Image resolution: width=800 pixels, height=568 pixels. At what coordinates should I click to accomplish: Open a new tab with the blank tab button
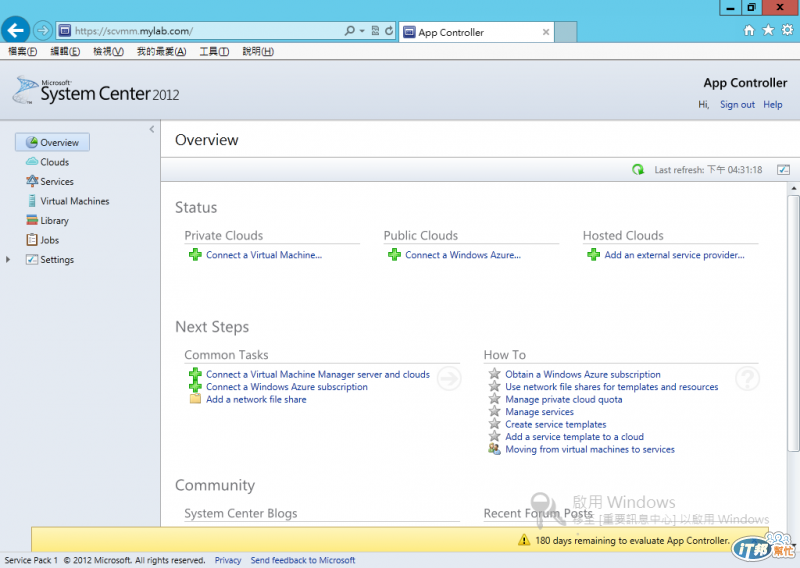click(565, 32)
